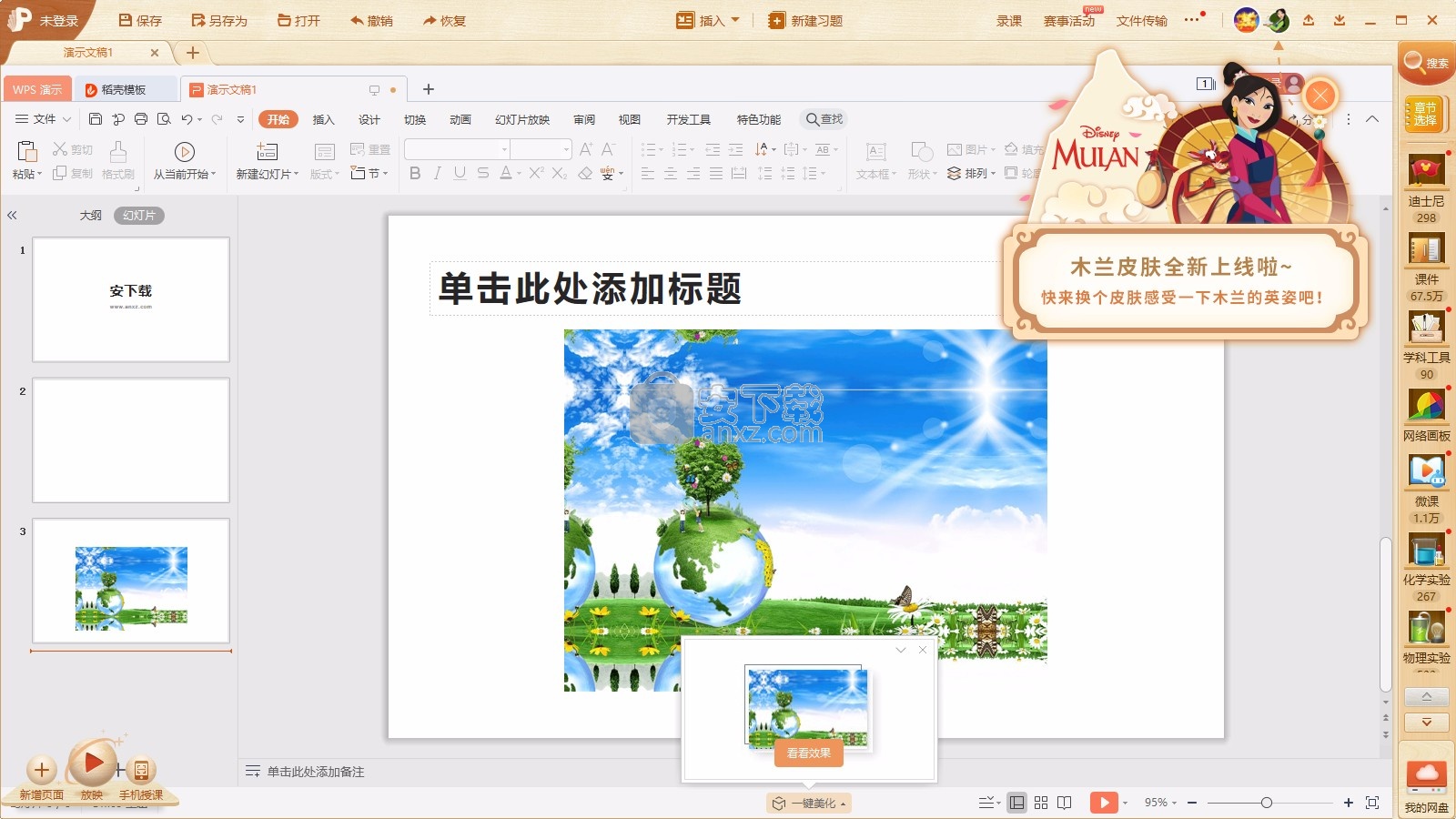Click the print icon in quick toolbar
The image size is (1456, 819).
click(141, 119)
